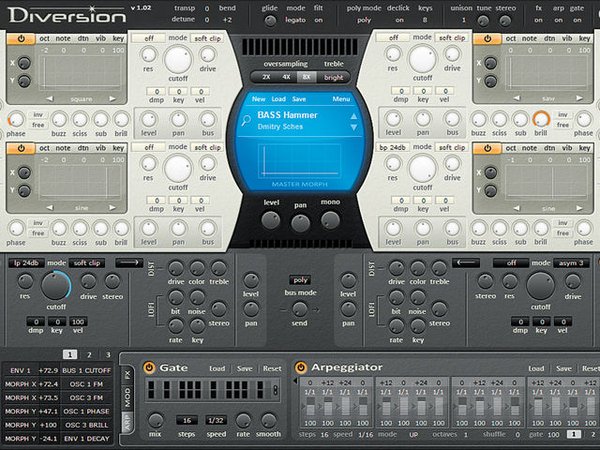Click the preset search magnifier icon

click(246, 121)
